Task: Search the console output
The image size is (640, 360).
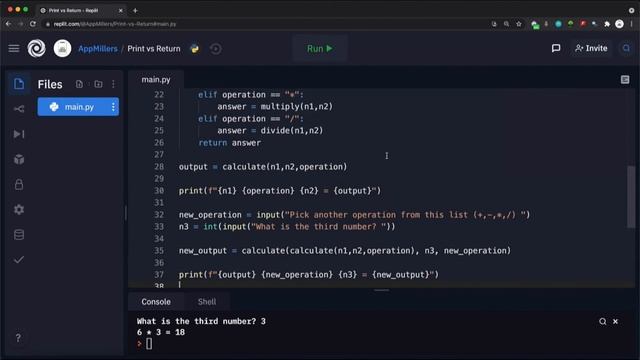Action: [x=602, y=322]
